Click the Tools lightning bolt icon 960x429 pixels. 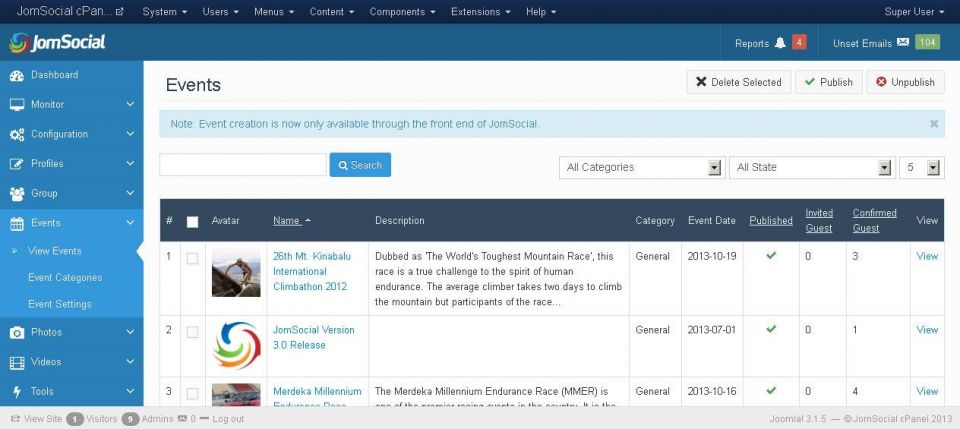(x=17, y=392)
